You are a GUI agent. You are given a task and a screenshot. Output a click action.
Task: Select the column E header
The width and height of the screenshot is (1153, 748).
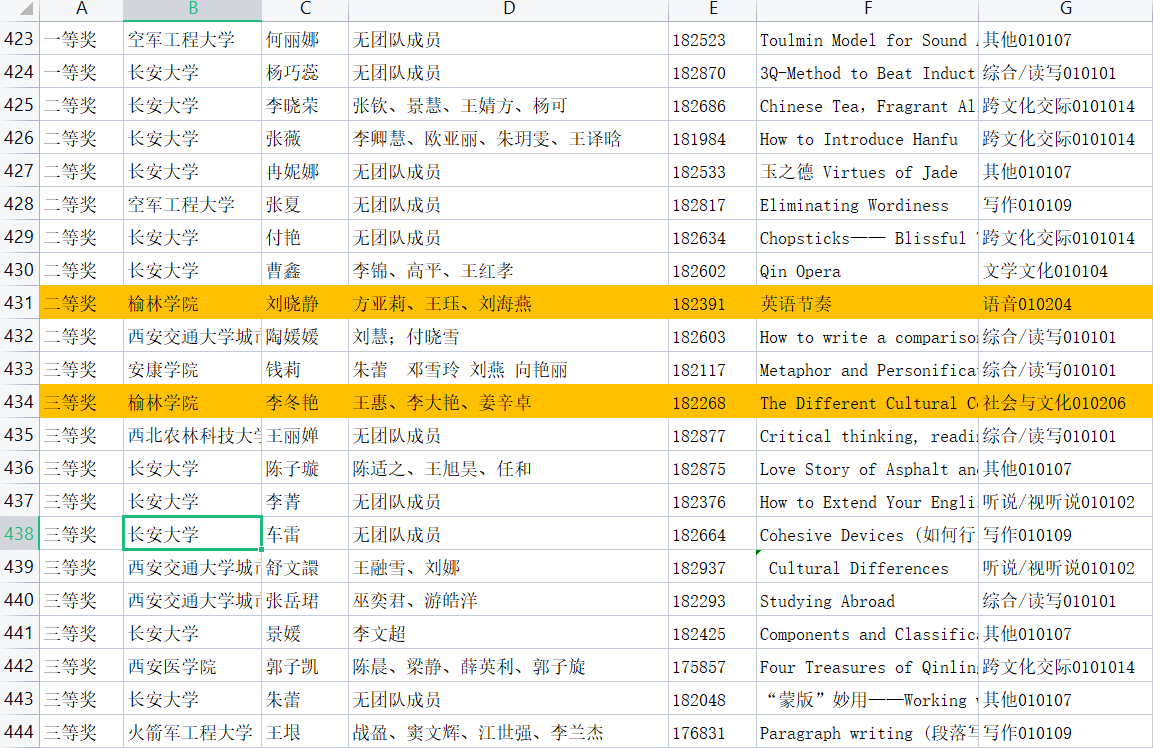712,9
